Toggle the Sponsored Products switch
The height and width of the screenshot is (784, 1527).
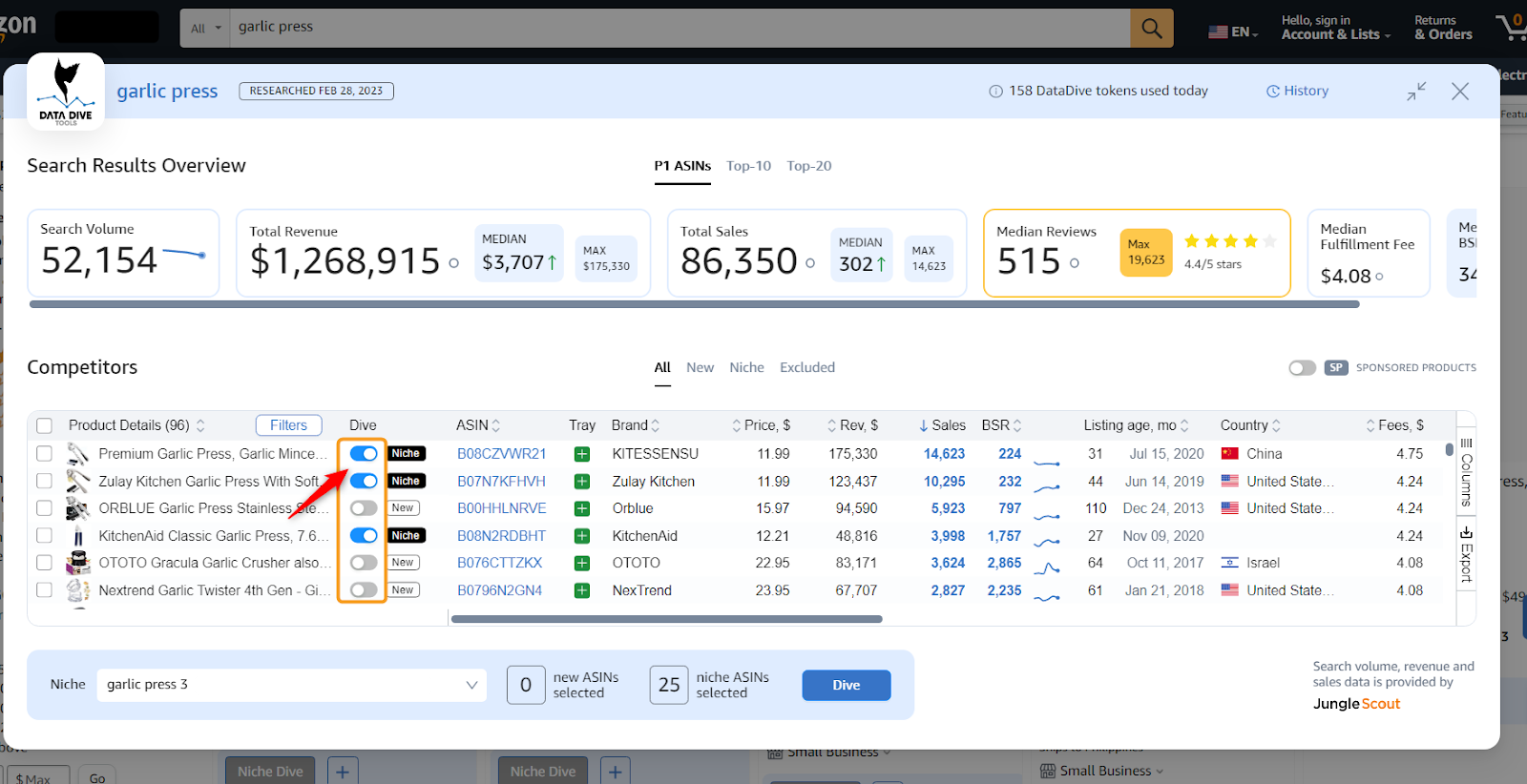(1302, 368)
